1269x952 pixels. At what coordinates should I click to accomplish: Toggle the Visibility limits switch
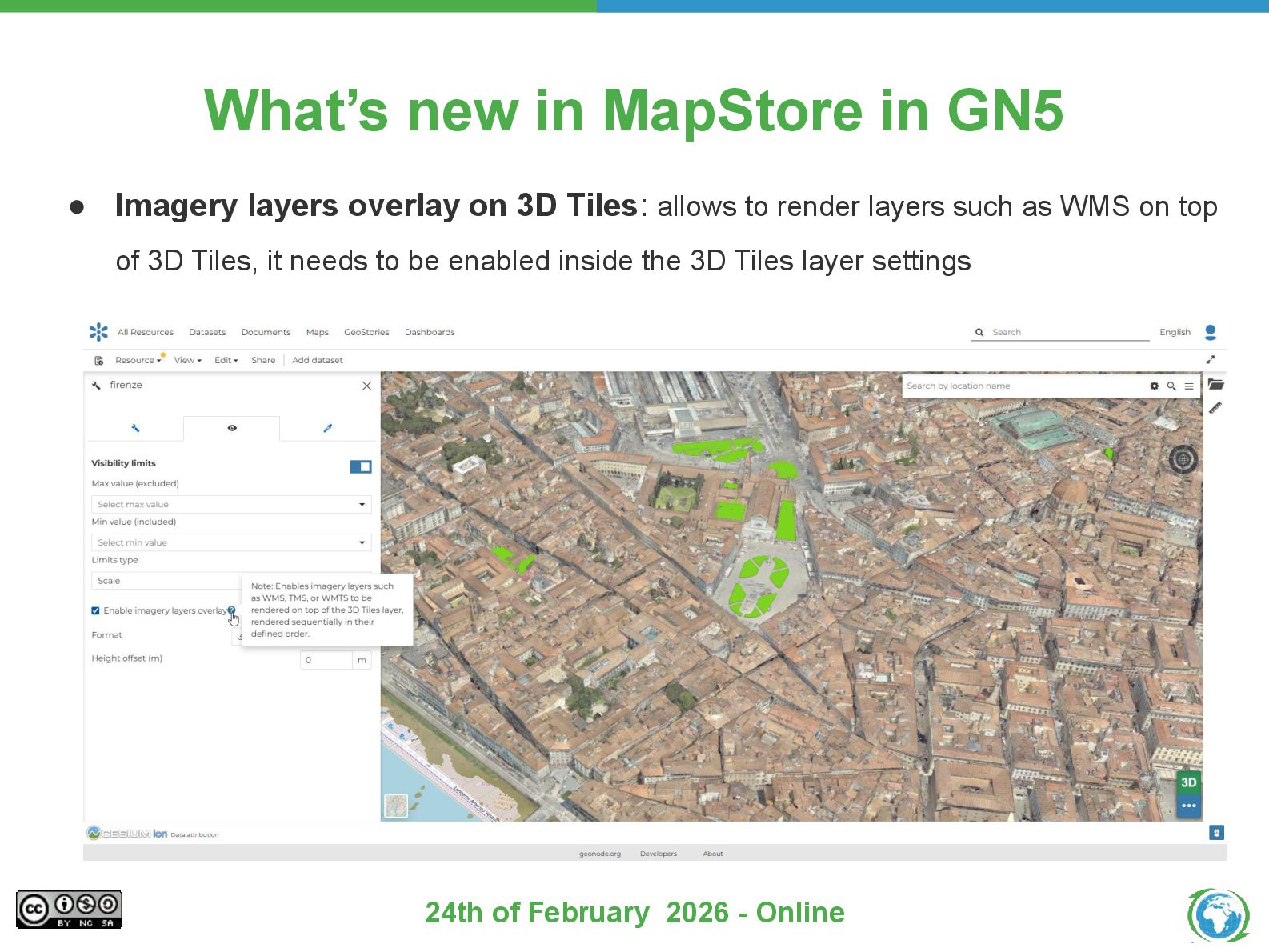361,466
